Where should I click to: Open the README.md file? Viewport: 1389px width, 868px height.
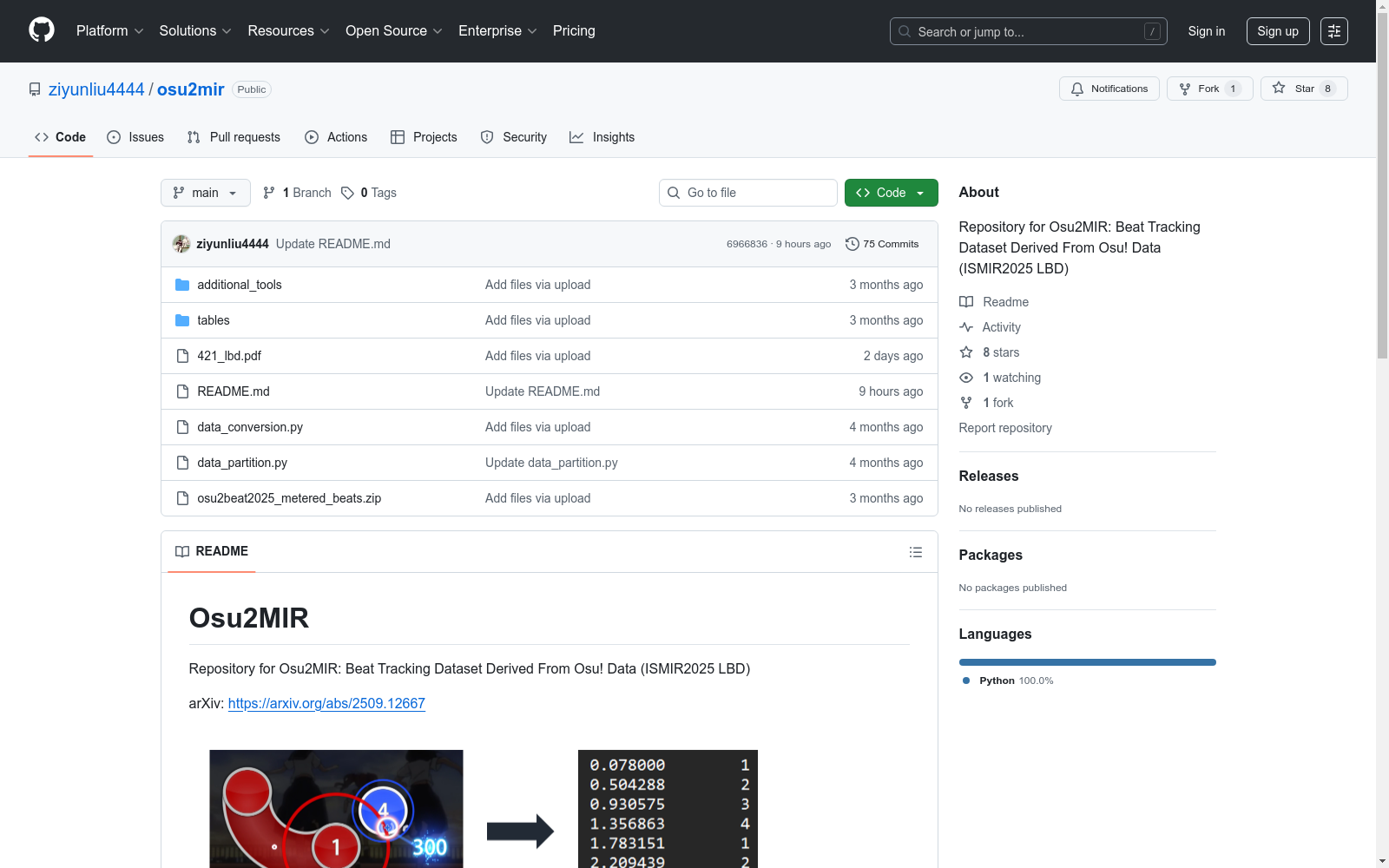(x=234, y=391)
